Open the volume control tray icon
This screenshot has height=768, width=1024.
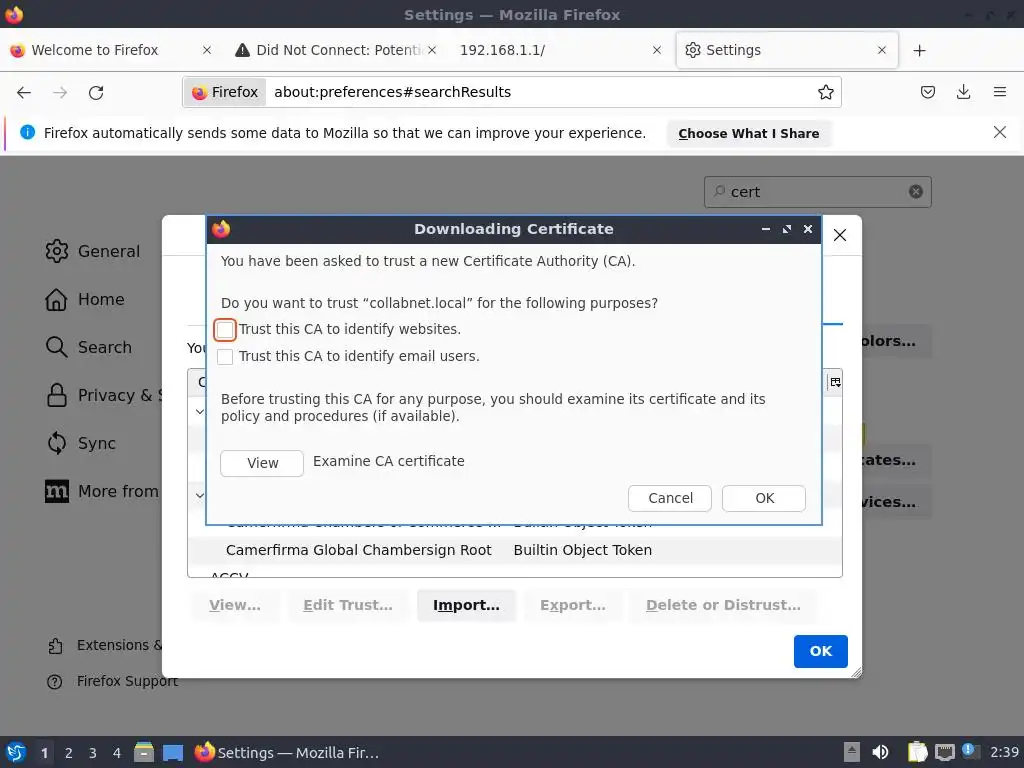(x=880, y=752)
